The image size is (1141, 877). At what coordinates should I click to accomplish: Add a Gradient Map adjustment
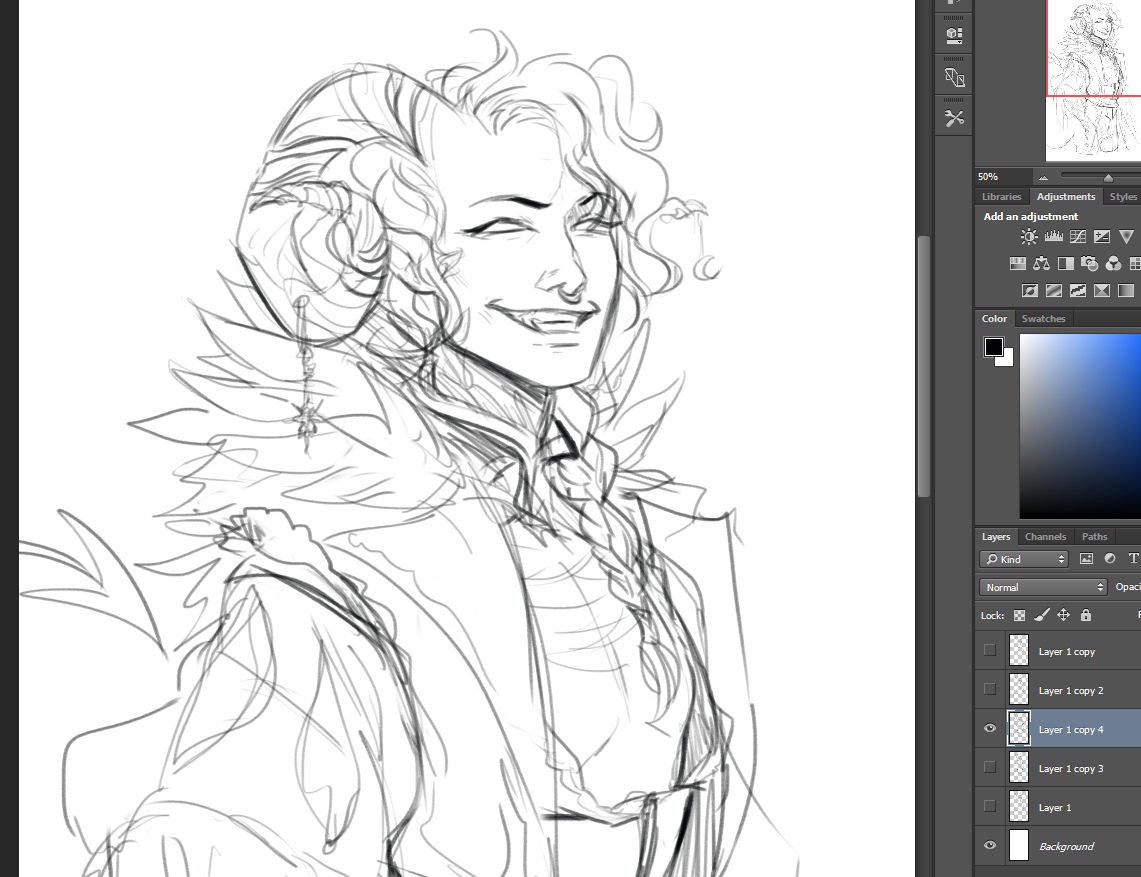coord(1126,291)
